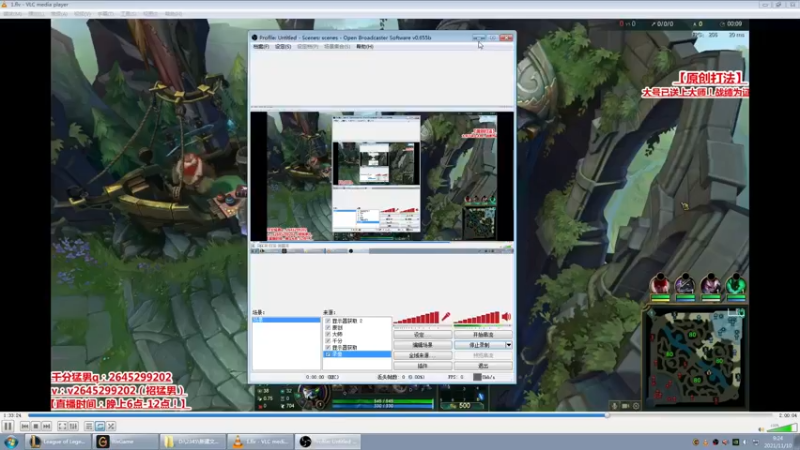Screen dimensions: 800x450
Task: Click the 插件 plugins button
Action: [422, 366]
